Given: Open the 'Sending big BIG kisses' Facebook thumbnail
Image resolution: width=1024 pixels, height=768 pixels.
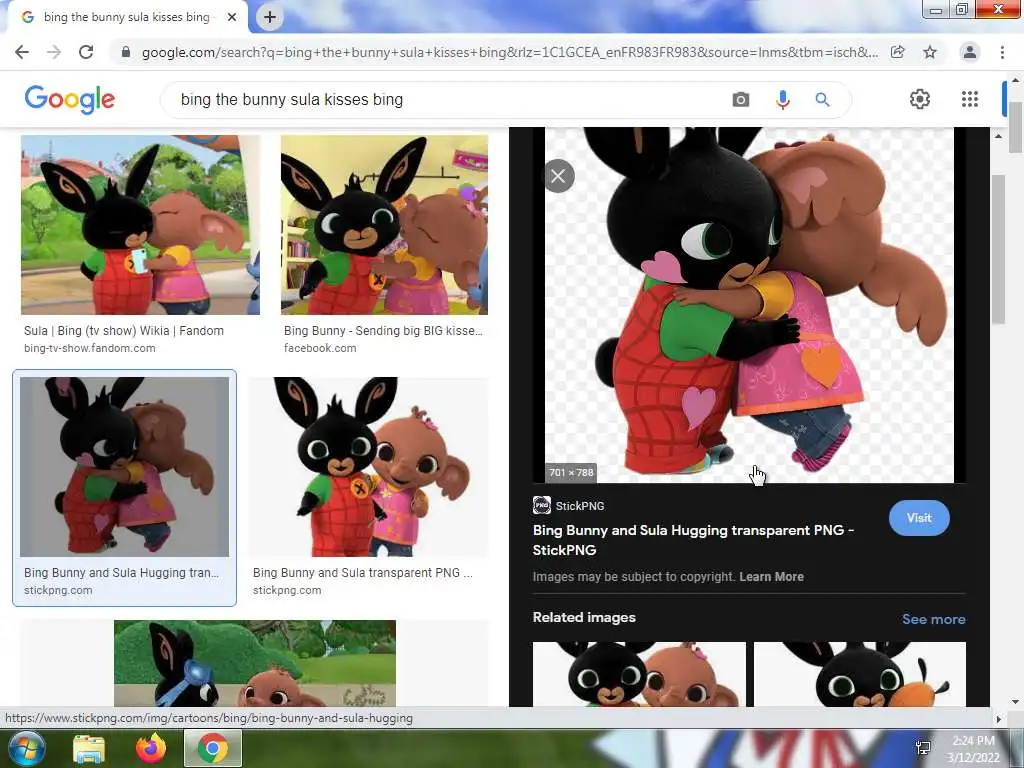Looking at the screenshot, I should point(384,225).
